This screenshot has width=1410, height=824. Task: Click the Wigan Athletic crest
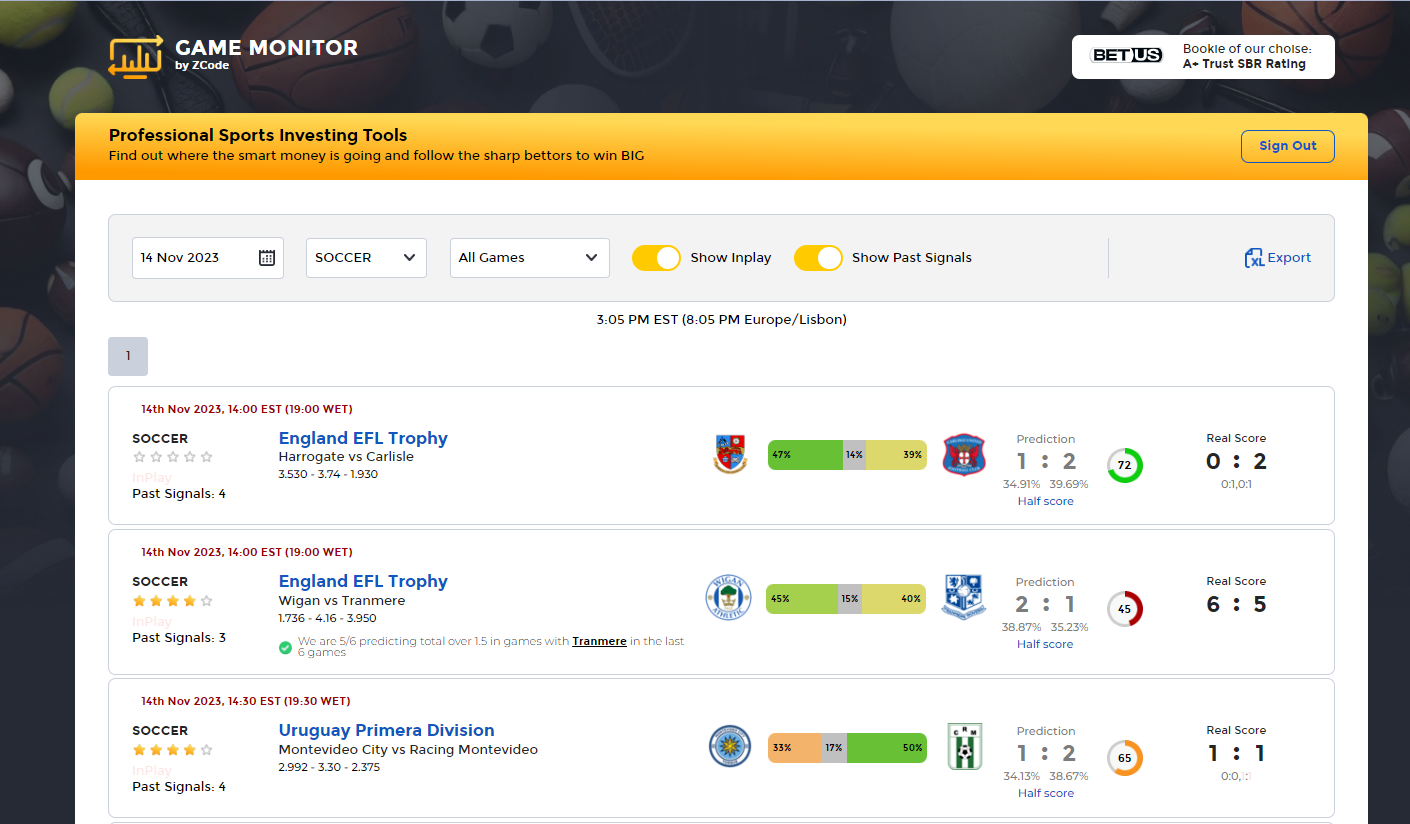[x=727, y=598]
